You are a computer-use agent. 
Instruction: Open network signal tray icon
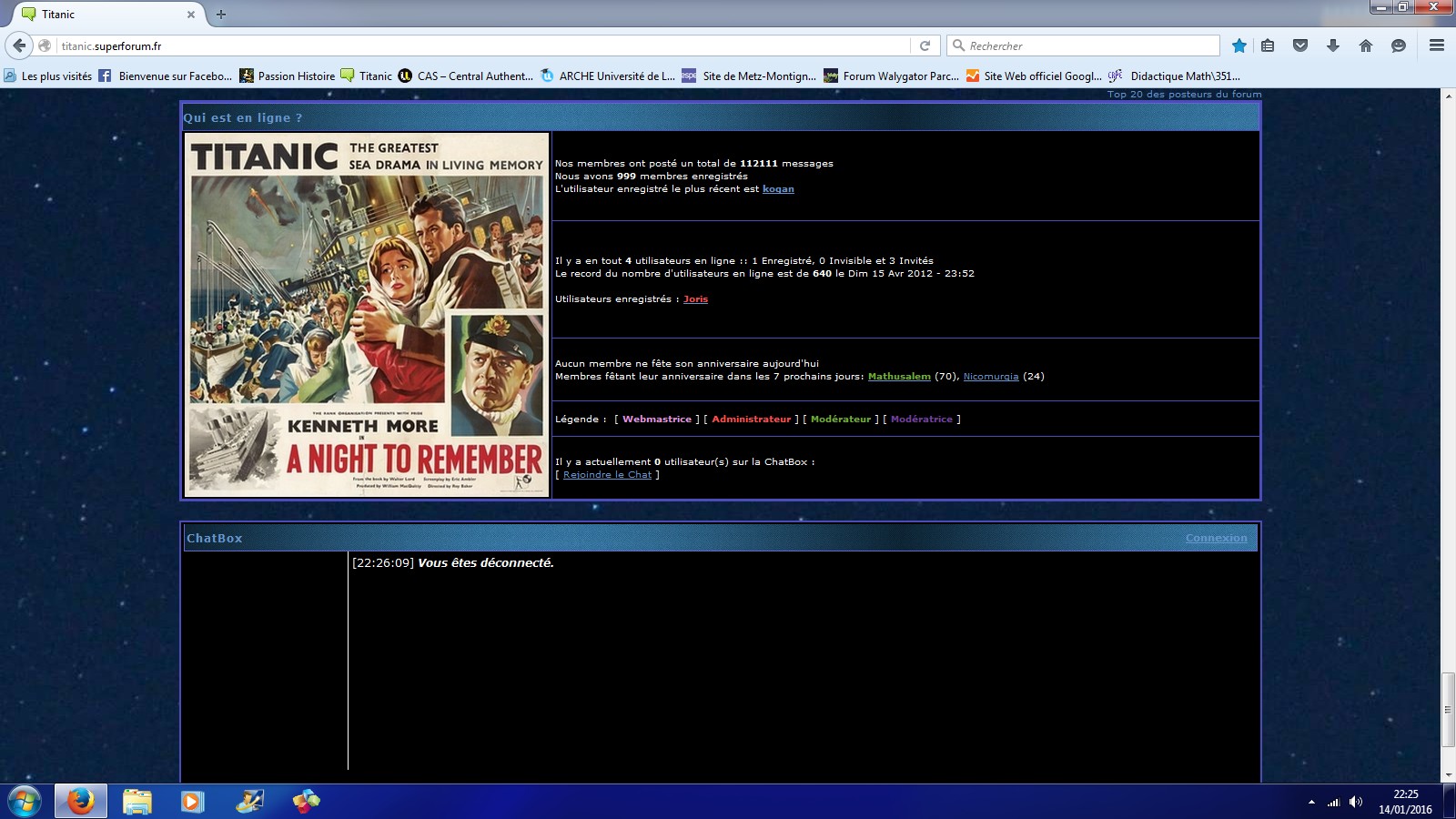coord(1333,802)
